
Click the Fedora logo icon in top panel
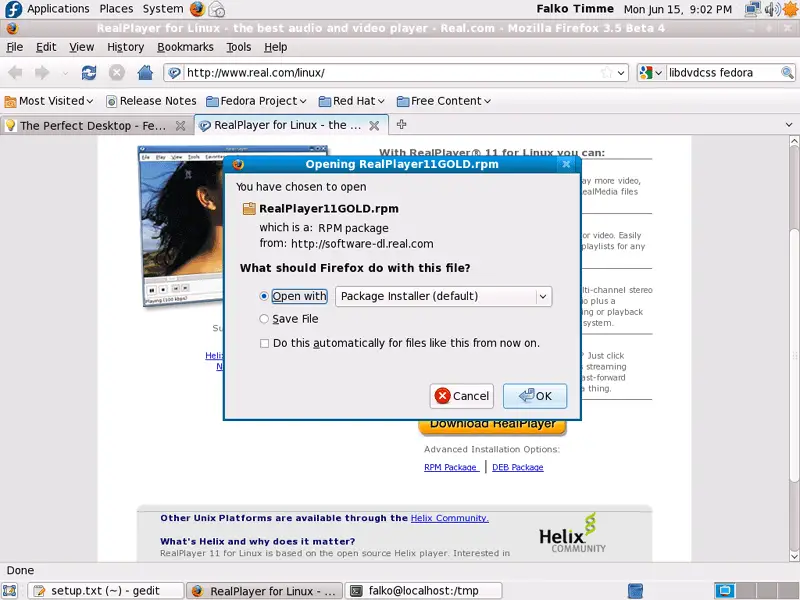[x=12, y=9]
